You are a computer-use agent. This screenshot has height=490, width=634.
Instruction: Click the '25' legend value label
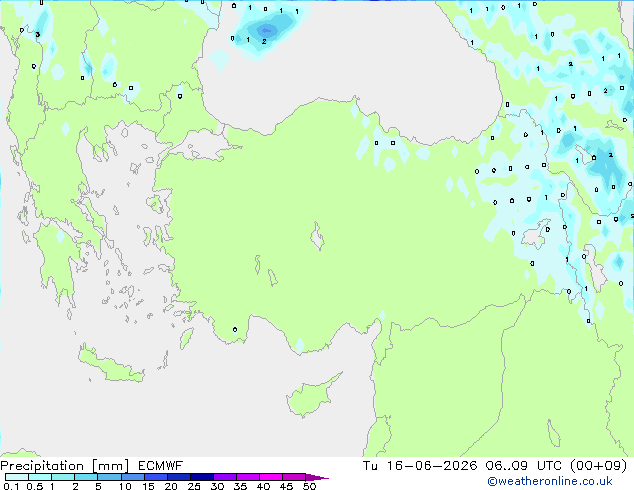click(194, 486)
